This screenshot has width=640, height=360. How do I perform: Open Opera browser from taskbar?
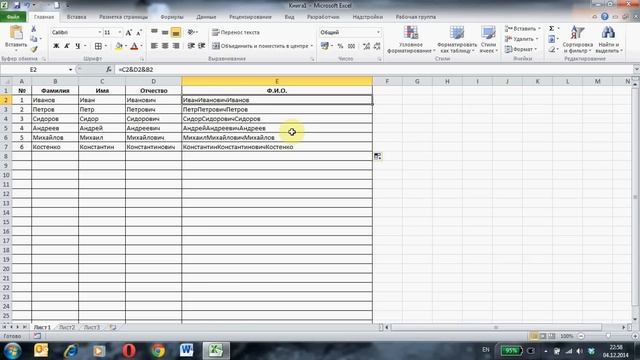coord(129,351)
